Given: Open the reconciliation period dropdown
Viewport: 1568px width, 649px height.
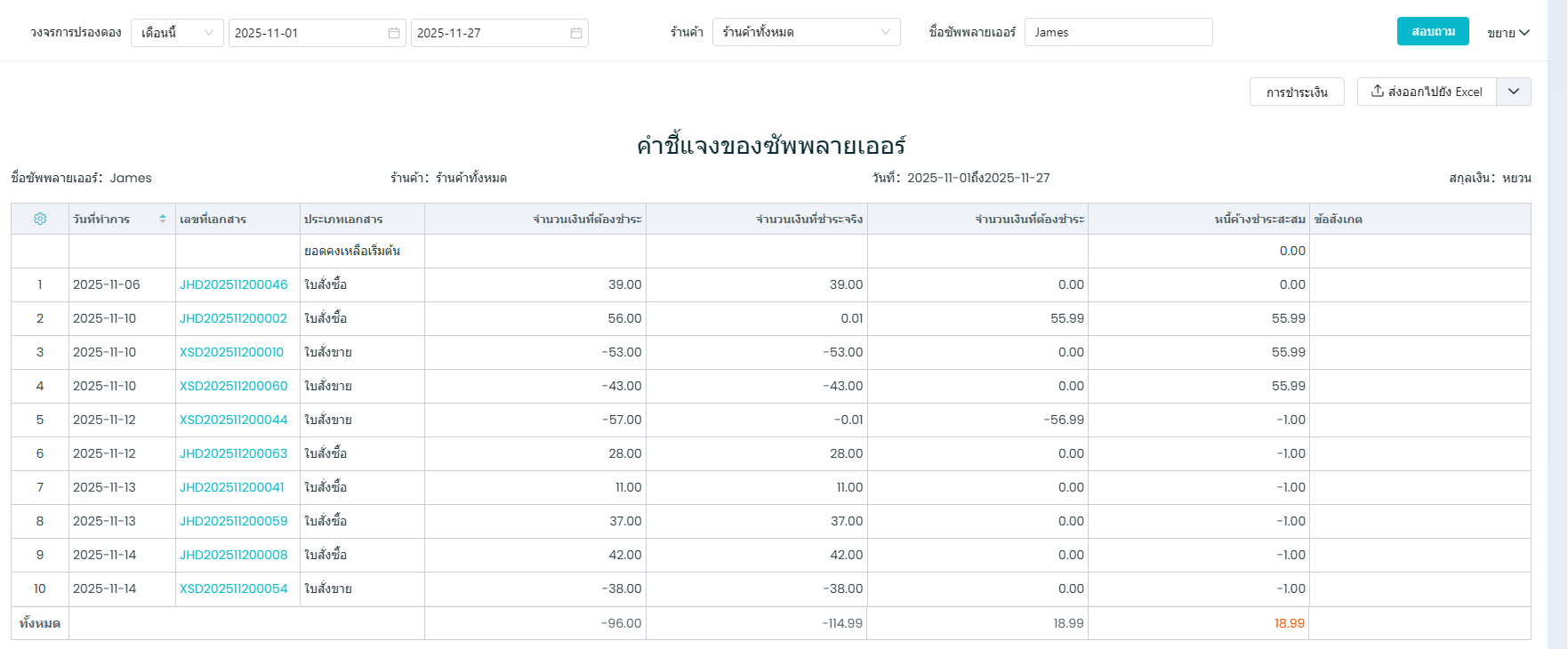Looking at the screenshot, I should [177, 33].
